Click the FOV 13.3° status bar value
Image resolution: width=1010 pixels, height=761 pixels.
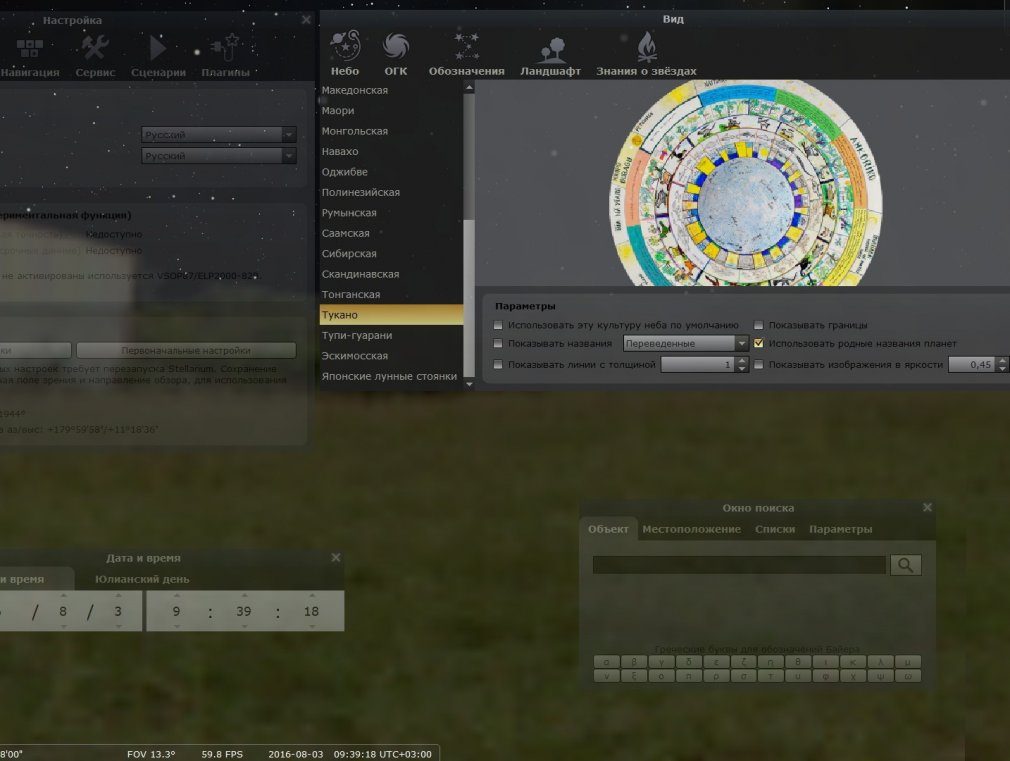click(x=151, y=754)
